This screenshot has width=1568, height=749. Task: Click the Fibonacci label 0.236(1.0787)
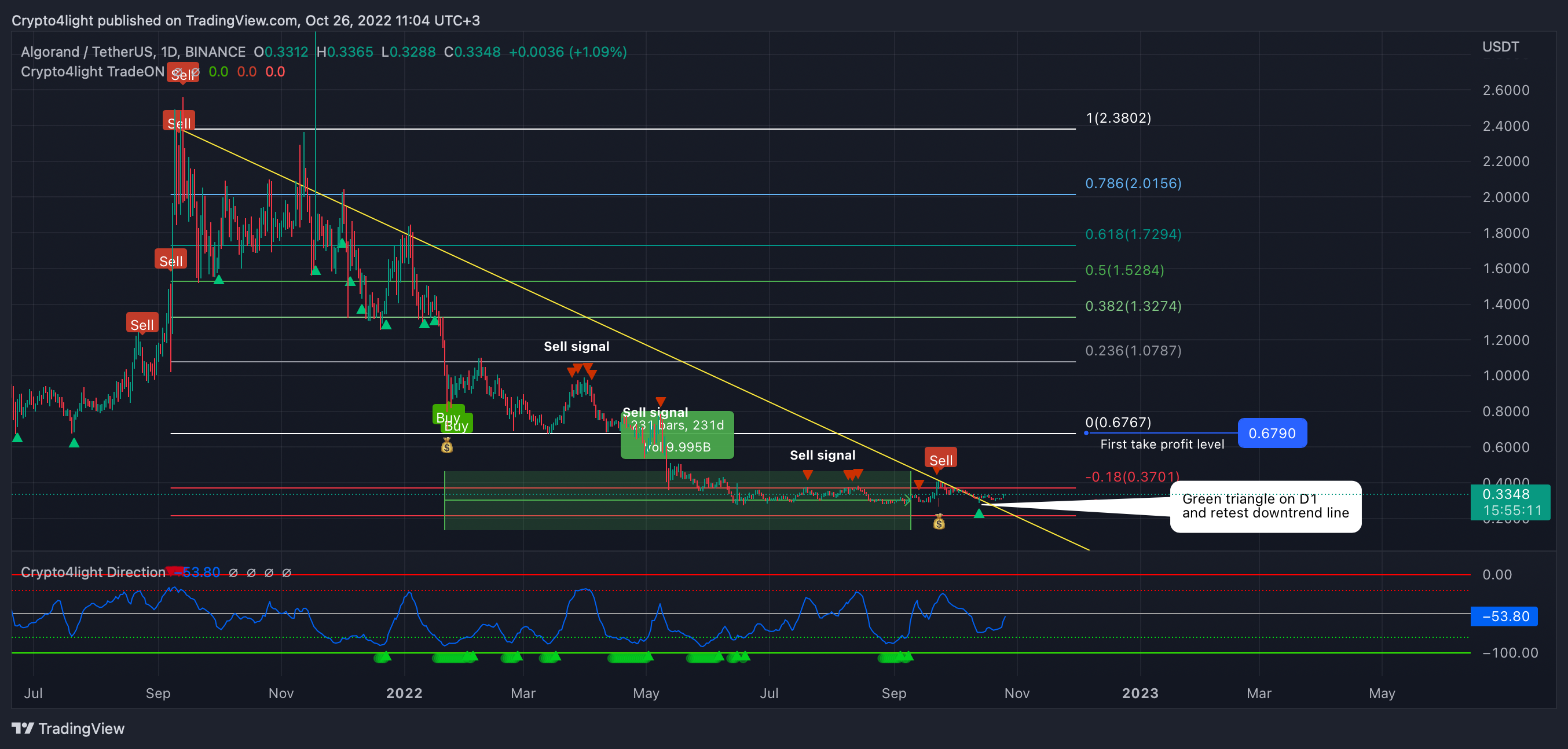pos(1133,351)
